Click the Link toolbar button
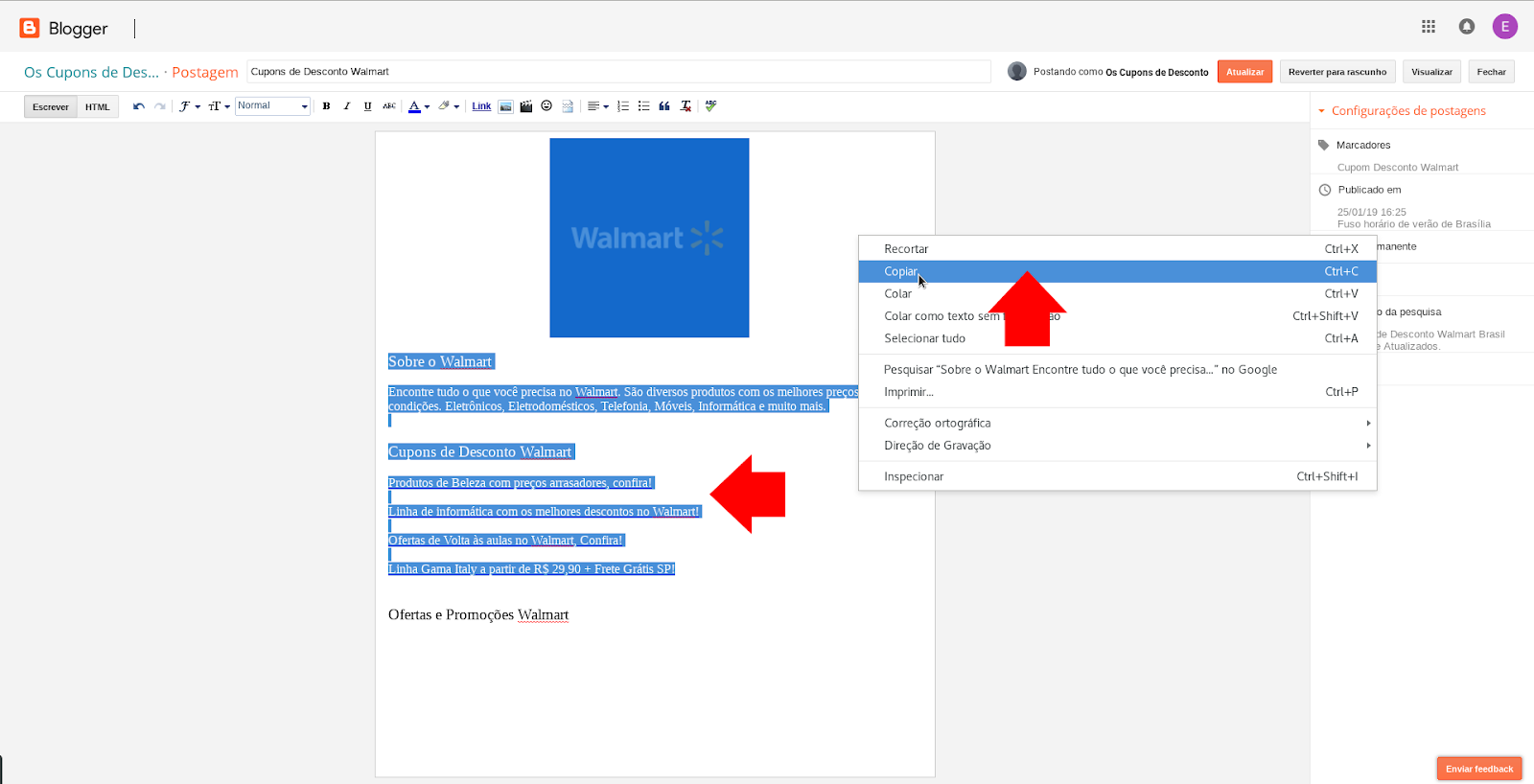The width and height of the screenshot is (1534, 784). click(x=481, y=106)
